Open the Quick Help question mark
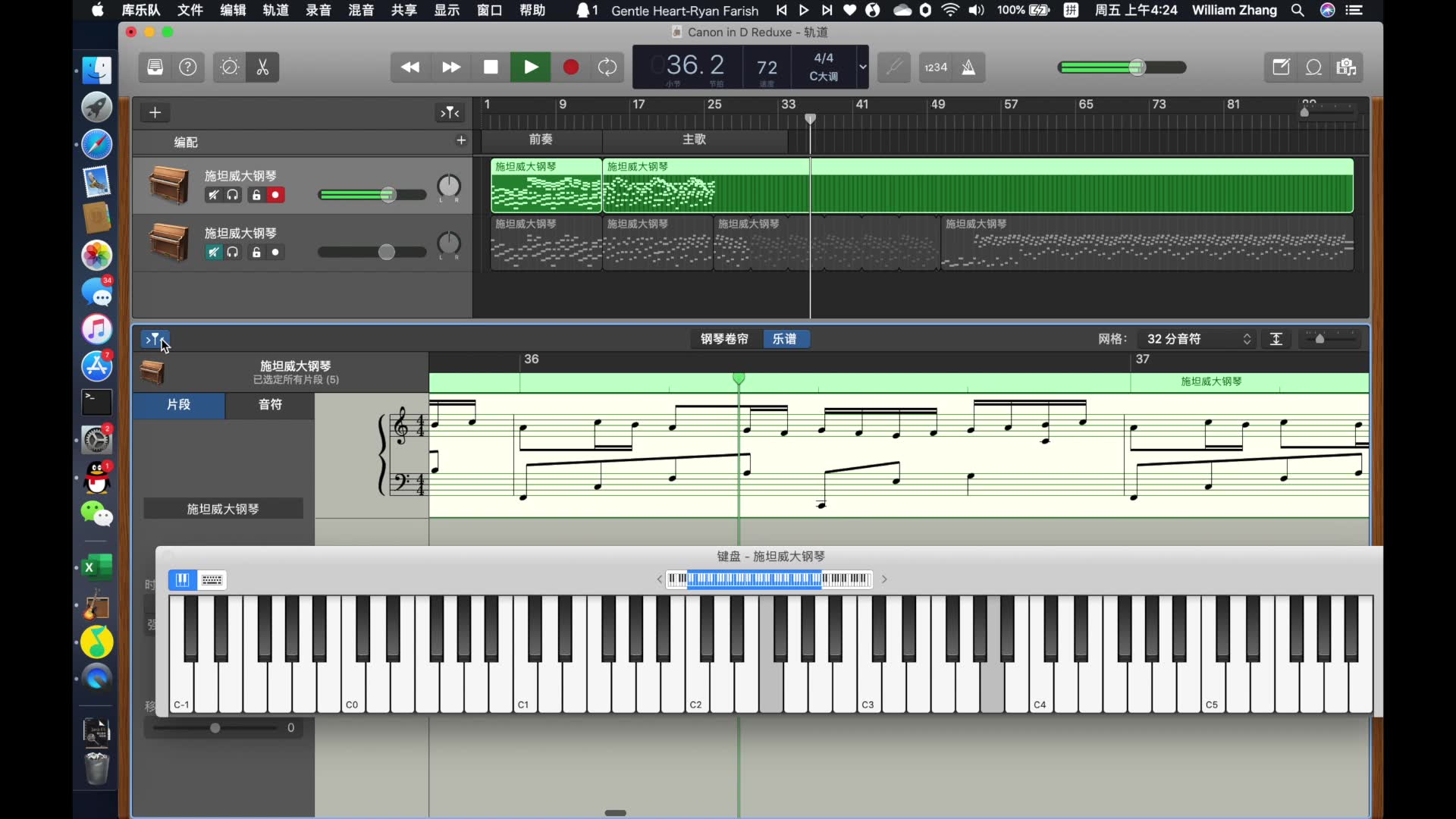This screenshot has width=1456, height=819. click(x=188, y=67)
